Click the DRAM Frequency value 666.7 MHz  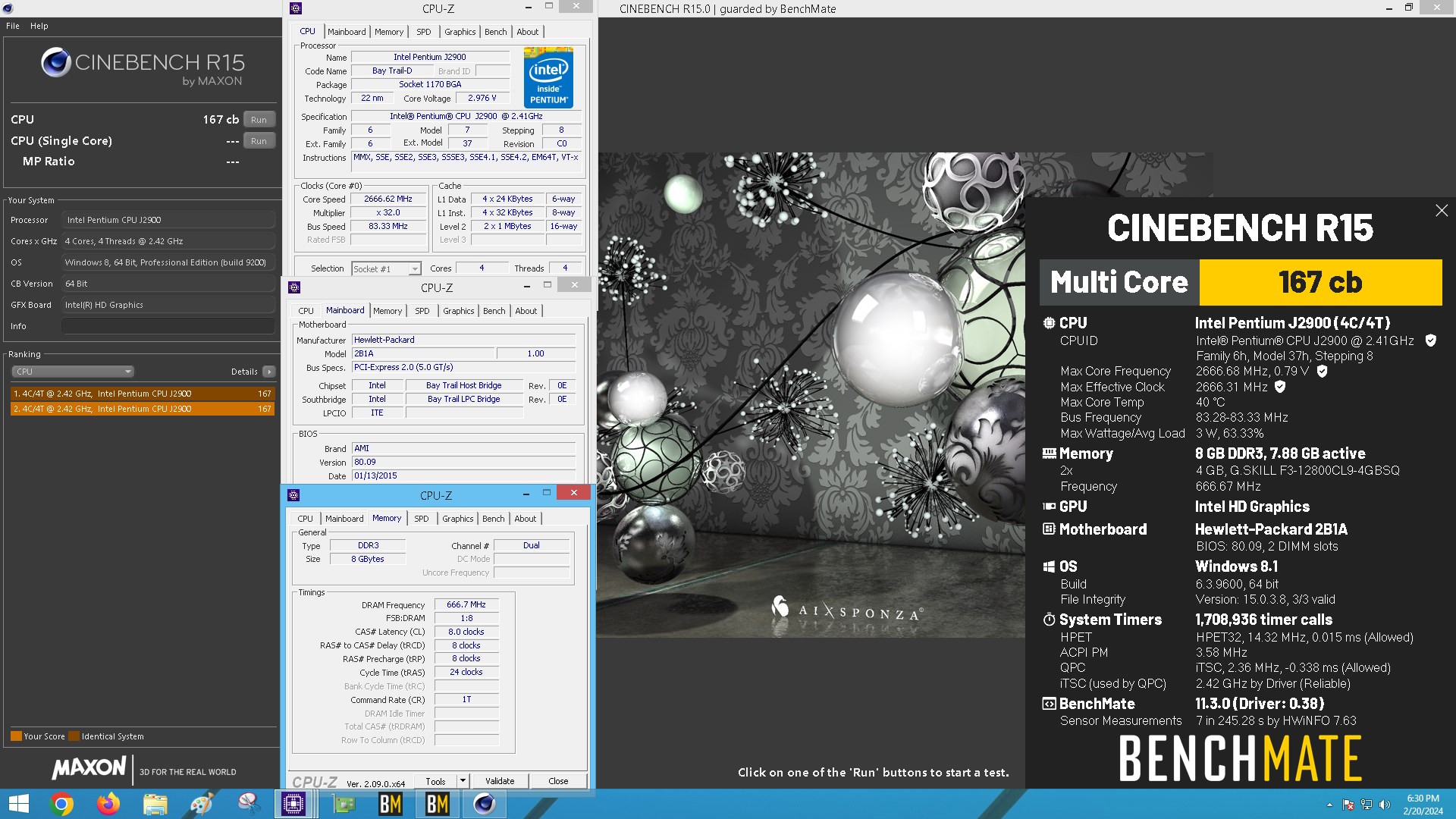(x=466, y=605)
